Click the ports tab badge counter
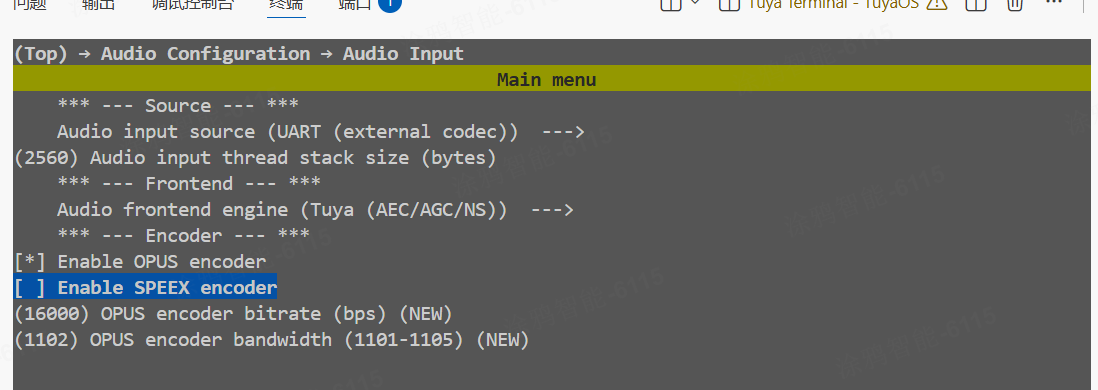This screenshot has height=390, width=1098. 389,4
